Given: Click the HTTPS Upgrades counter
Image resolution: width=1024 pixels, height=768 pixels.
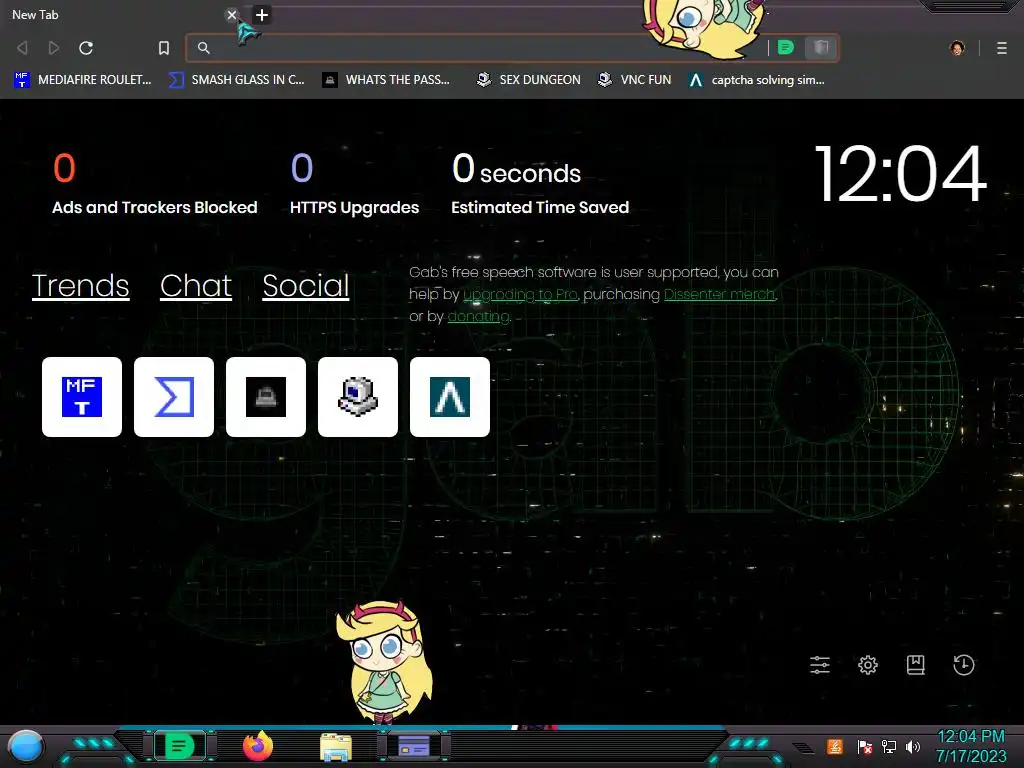Looking at the screenshot, I should tap(354, 184).
